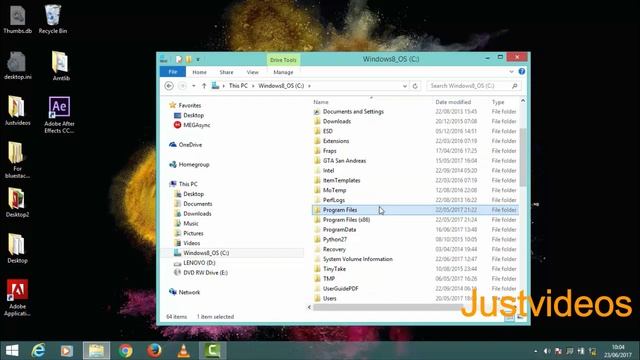640x360 pixels.
Task: Click the taskbar clock showing 10:04
Action: 618,351
